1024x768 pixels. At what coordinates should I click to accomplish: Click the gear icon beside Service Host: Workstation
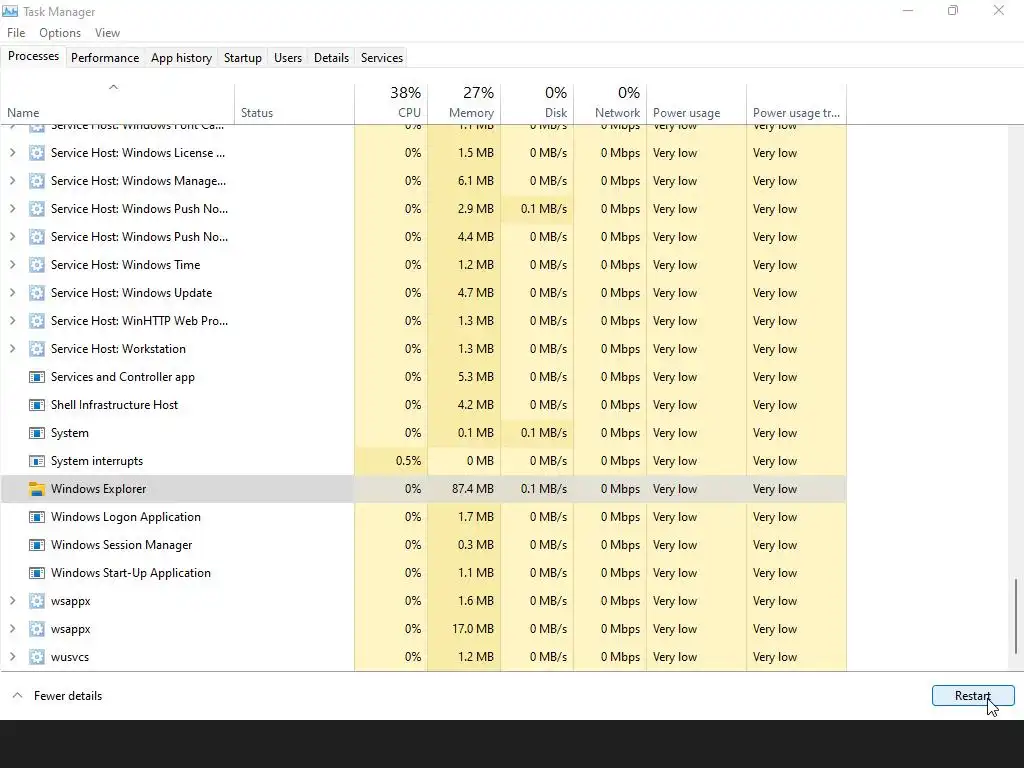[x=37, y=349]
